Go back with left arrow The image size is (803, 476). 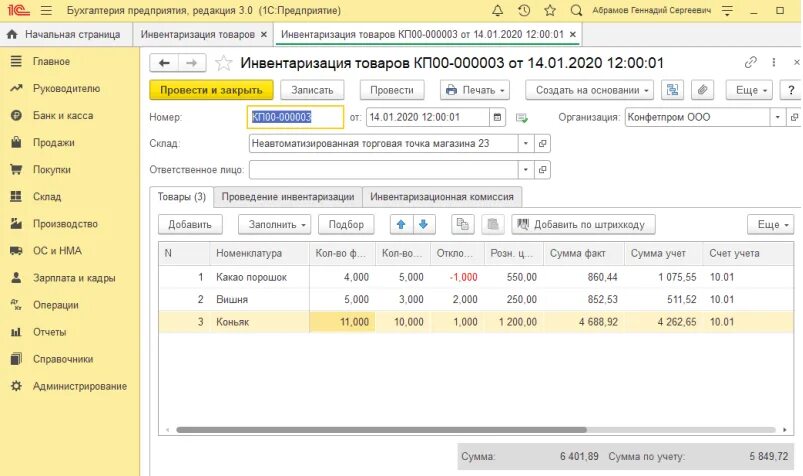coord(164,63)
